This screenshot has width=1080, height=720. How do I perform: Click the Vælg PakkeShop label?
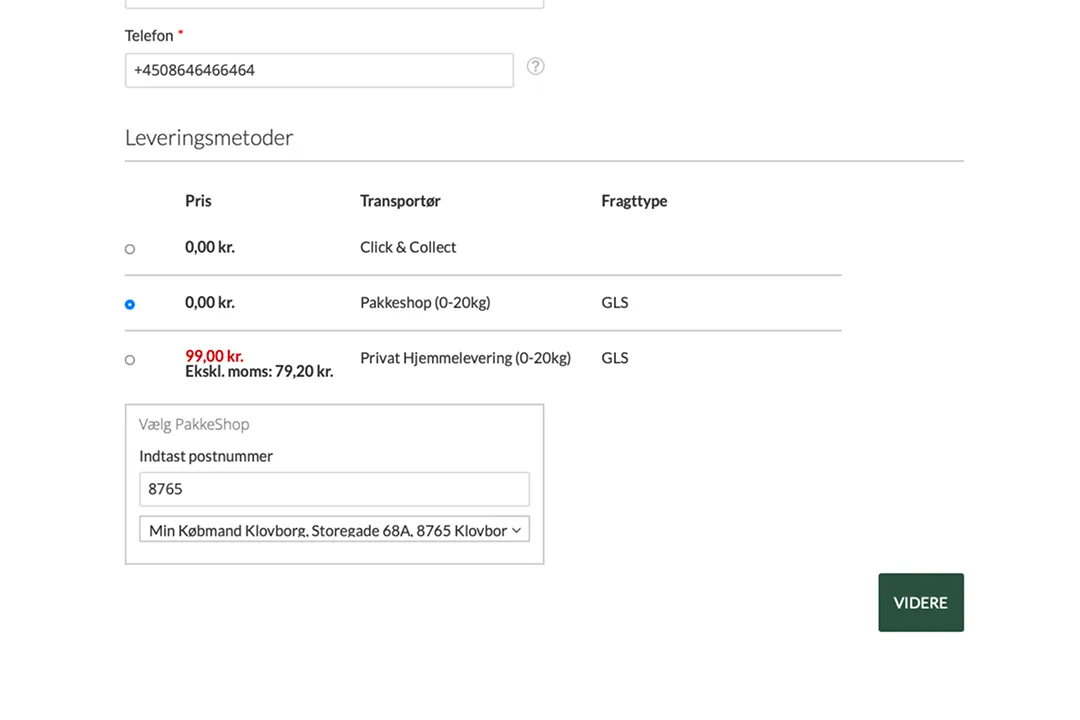pyautogui.click(x=194, y=424)
